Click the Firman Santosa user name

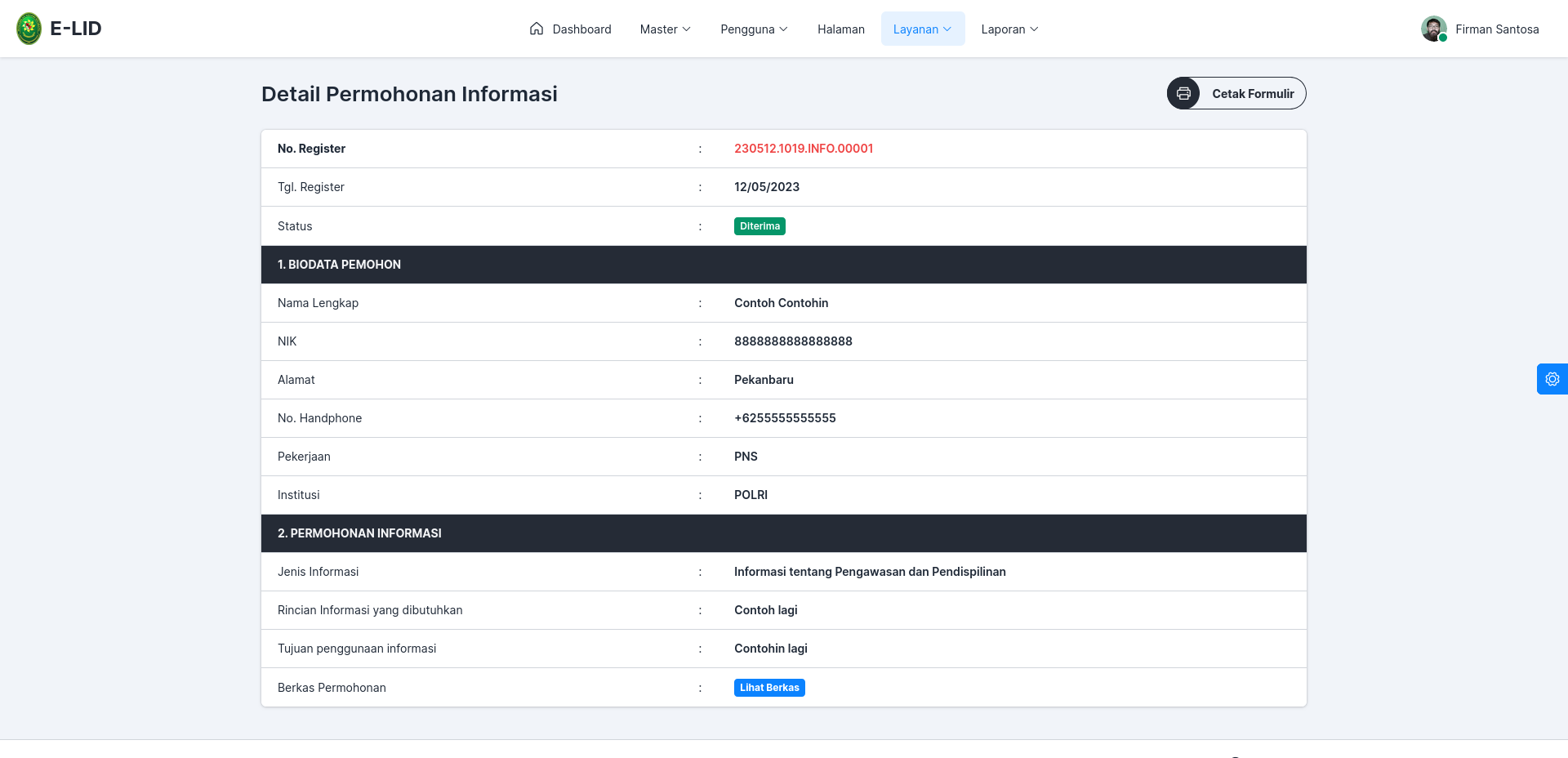pyautogui.click(x=1497, y=29)
